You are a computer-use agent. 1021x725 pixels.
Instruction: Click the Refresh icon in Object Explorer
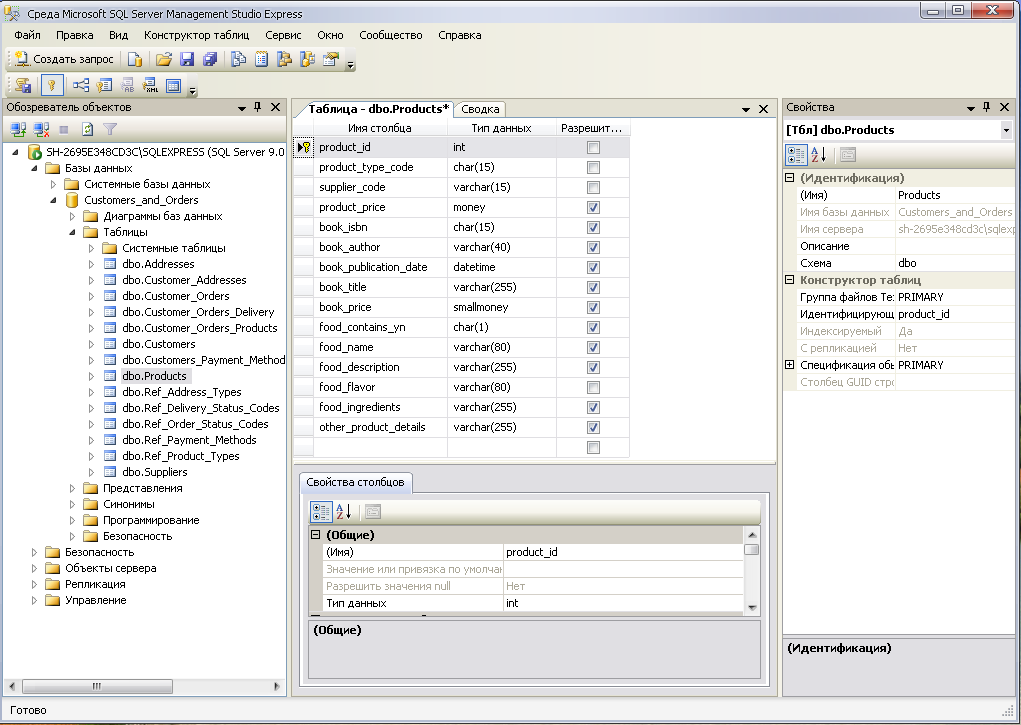click(x=87, y=129)
